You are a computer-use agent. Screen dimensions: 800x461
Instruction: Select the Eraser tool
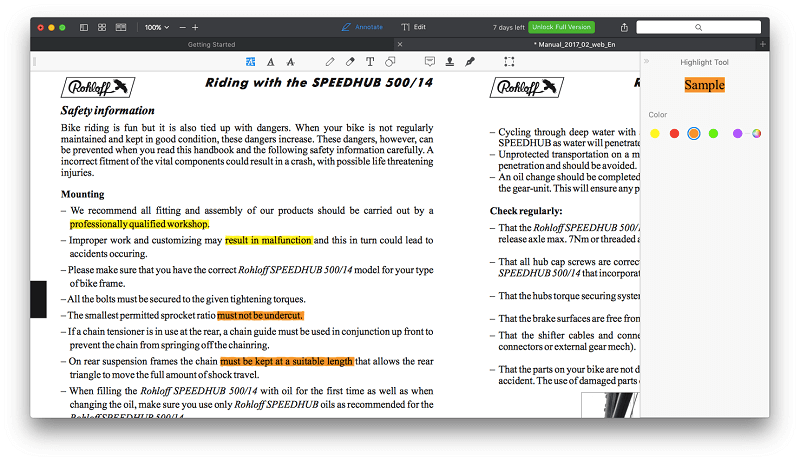(x=350, y=62)
